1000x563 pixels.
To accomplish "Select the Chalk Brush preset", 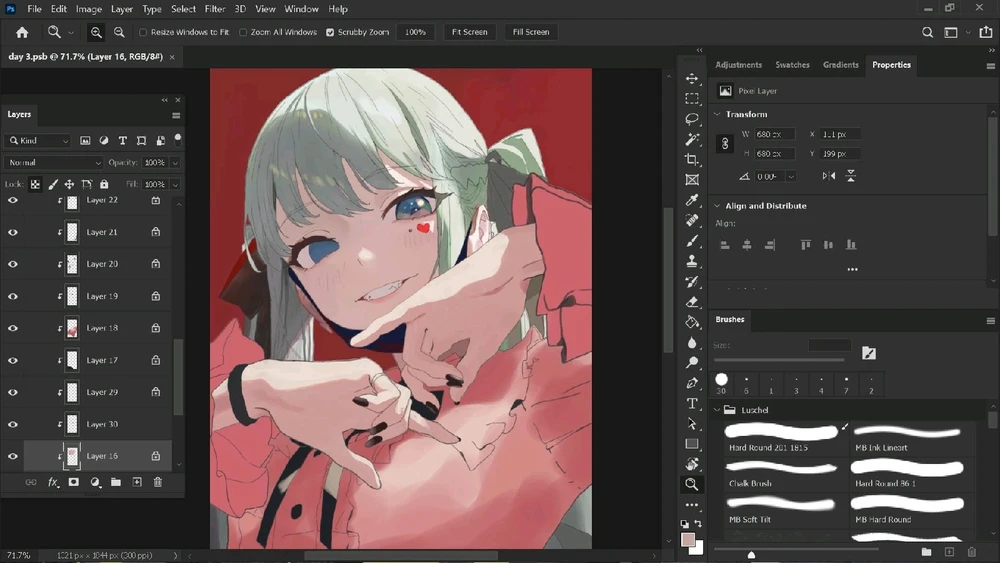I will pyautogui.click(x=782, y=472).
